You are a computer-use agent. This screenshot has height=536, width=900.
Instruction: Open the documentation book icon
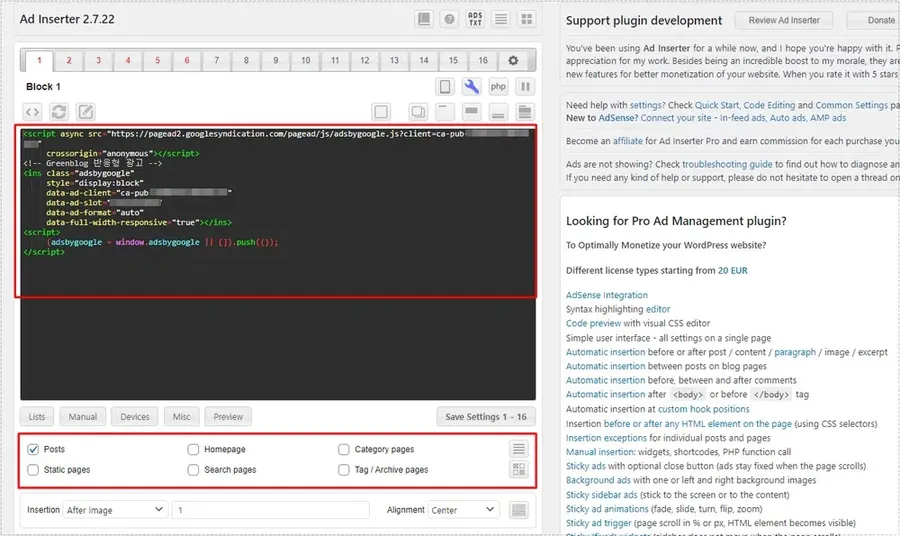click(424, 19)
